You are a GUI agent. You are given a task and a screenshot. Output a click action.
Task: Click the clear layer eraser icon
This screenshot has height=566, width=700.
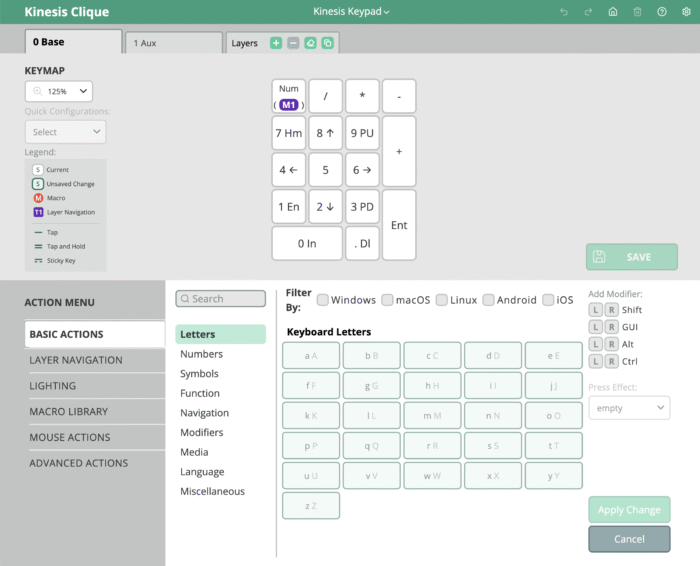coord(310,43)
